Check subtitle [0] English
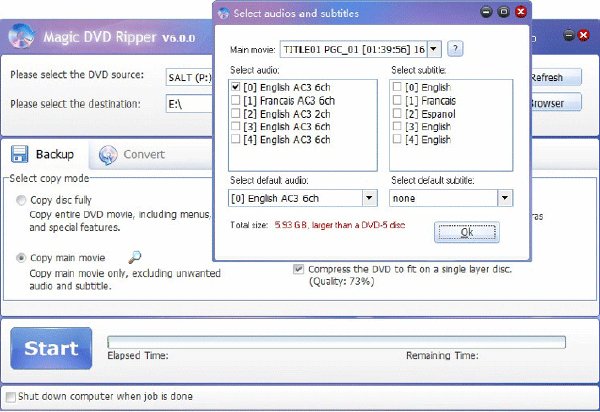 [397, 87]
